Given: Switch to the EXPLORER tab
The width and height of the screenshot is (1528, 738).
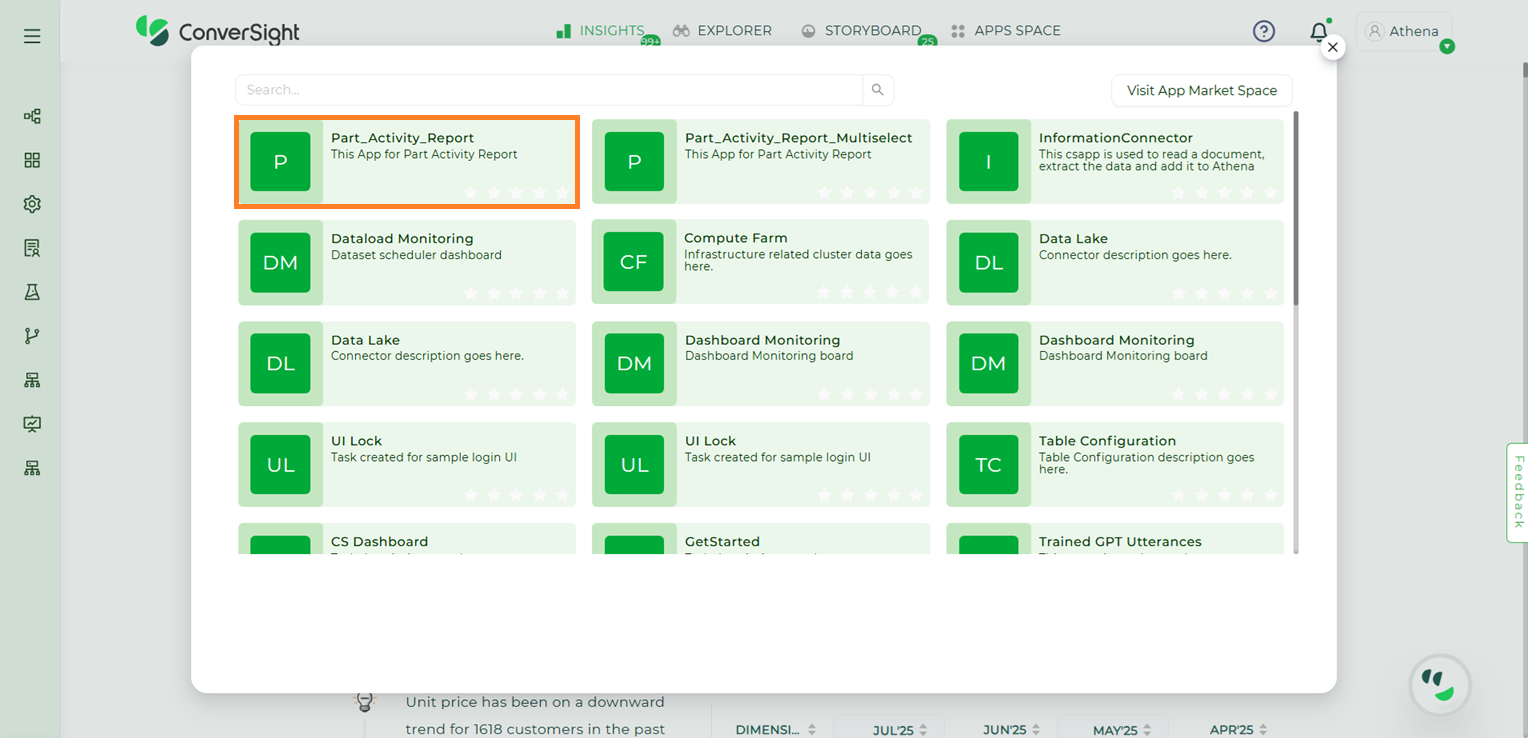Looking at the screenshot, I should 722,31.
